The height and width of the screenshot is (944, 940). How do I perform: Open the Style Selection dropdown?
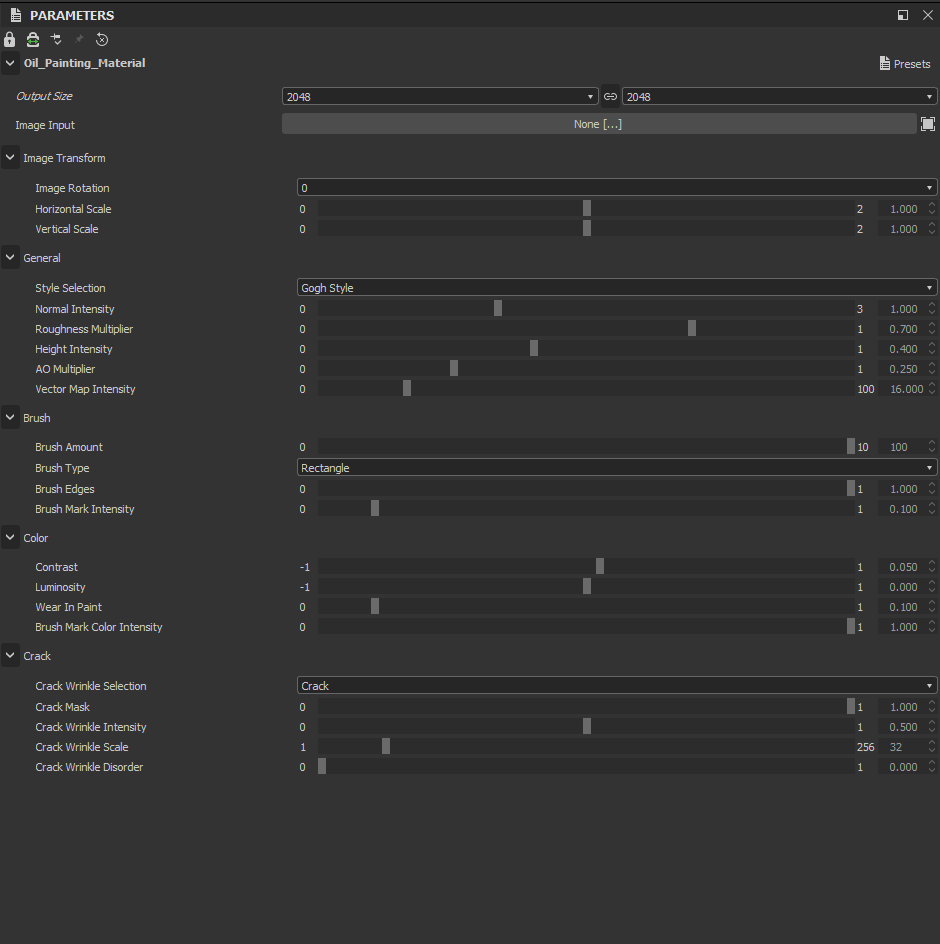[x=617, y=288]
